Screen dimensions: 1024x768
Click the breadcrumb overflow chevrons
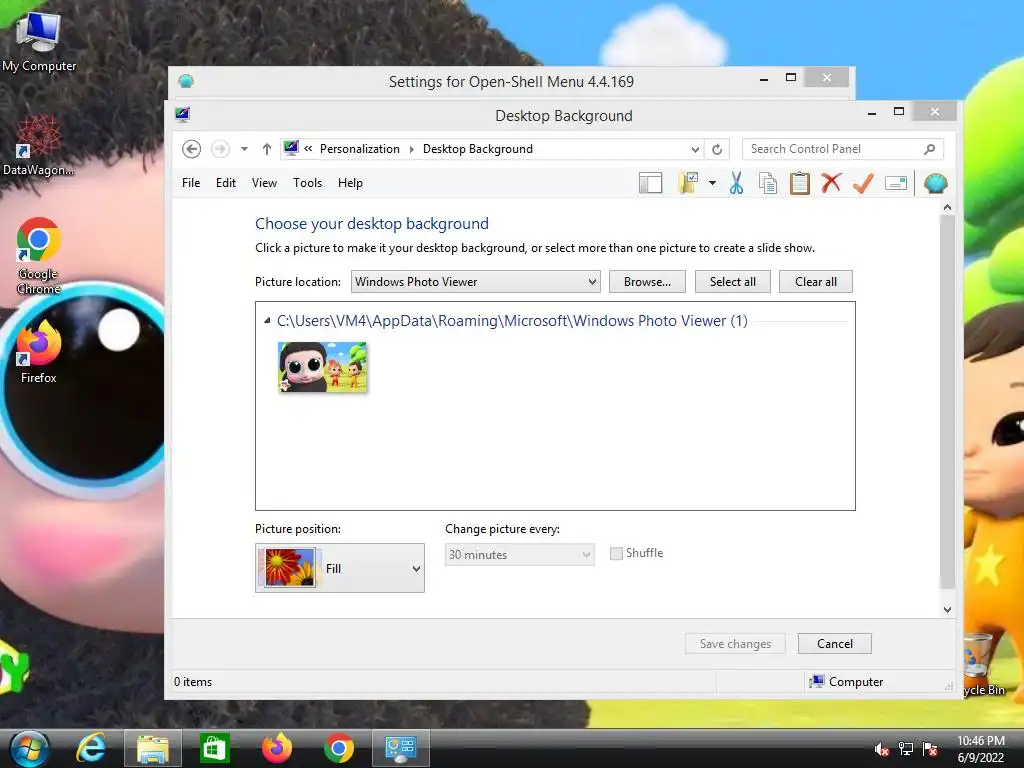(308, 149)
